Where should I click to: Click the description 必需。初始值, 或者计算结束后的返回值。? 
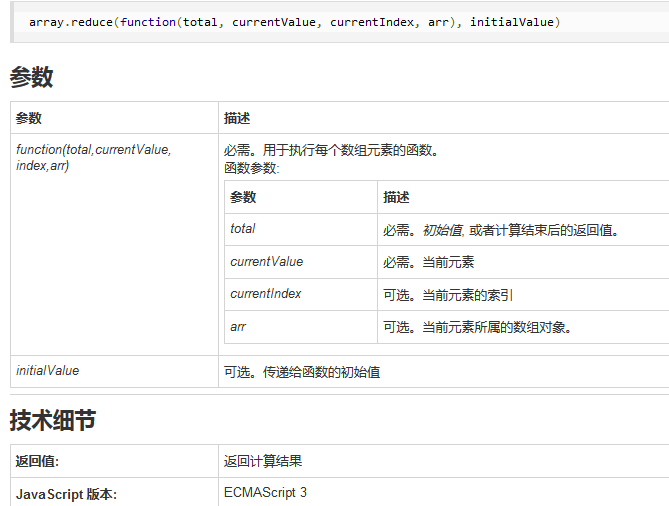point(500,230)
